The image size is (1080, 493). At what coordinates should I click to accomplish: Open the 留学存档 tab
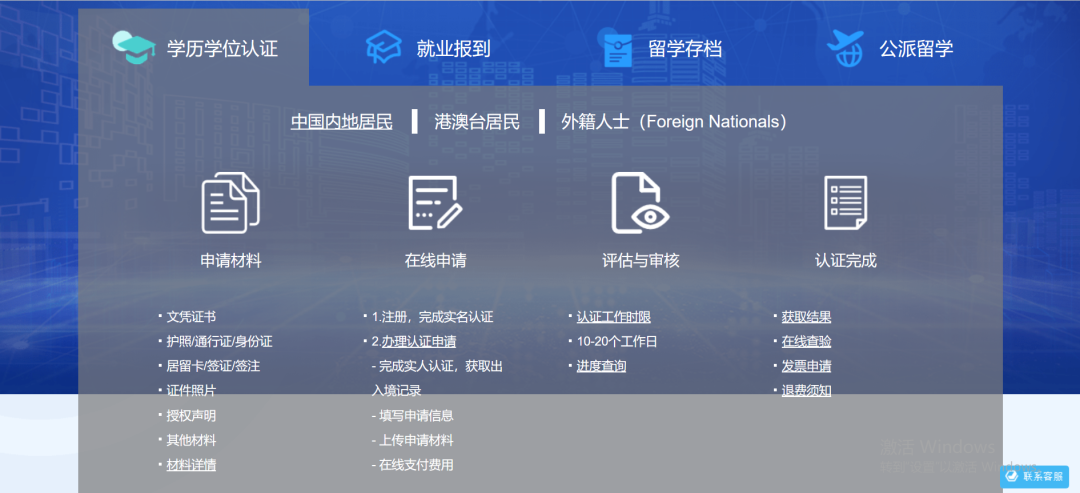tap(684, 49)
